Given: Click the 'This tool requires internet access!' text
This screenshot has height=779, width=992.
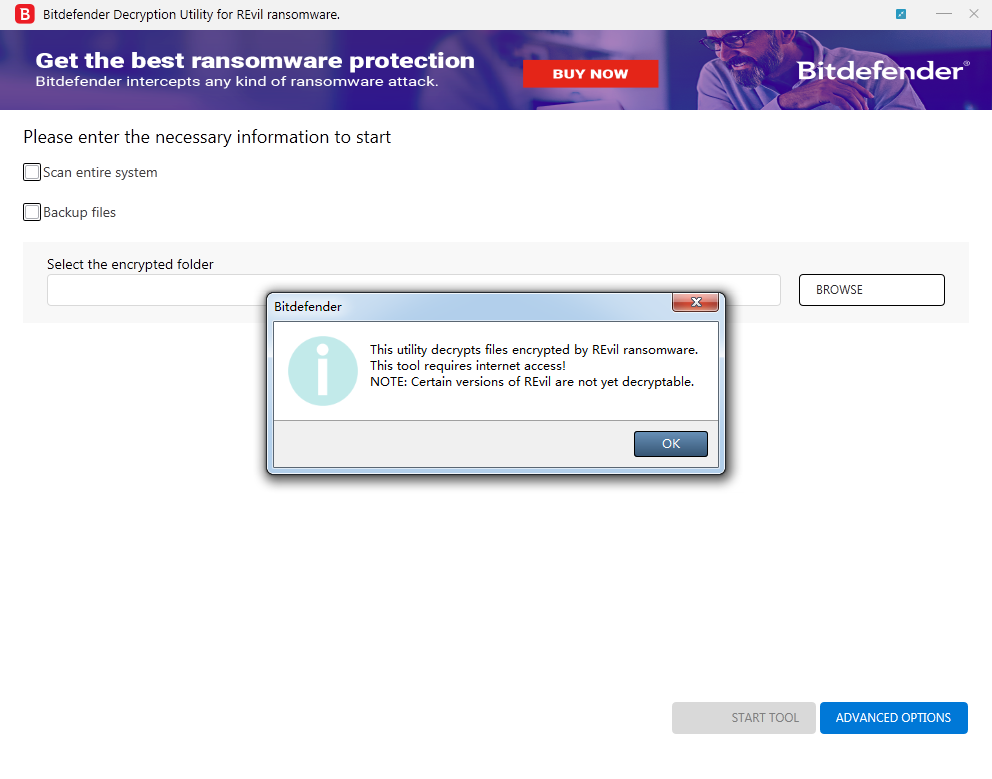Looking at the screenshot, I should [x=468, y=366].
